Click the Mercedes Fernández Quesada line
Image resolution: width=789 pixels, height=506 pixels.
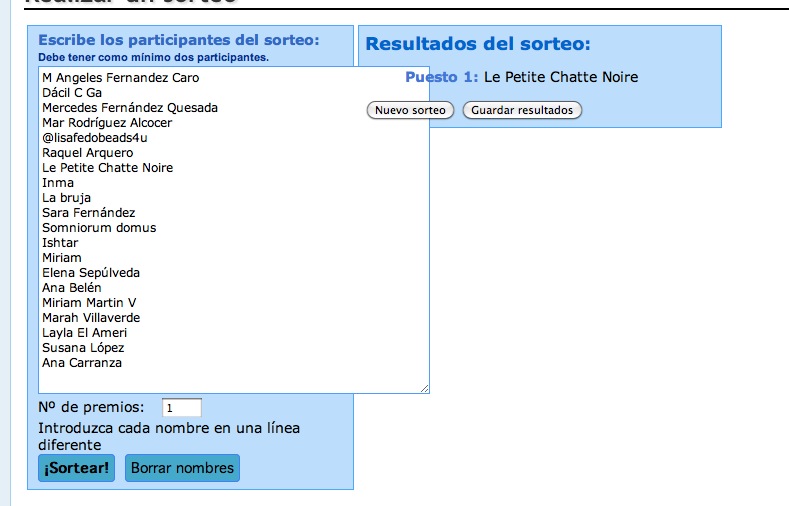[129, 108]
